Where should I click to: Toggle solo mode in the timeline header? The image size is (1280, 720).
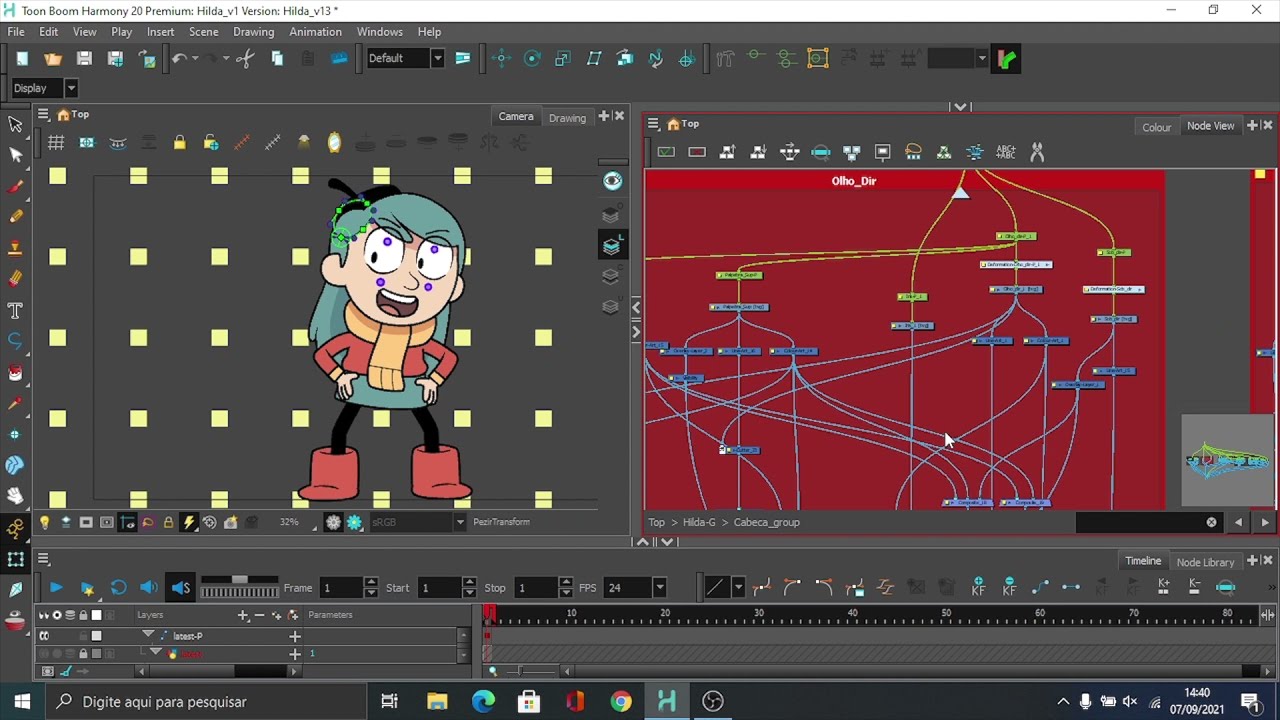pos(57,615)
